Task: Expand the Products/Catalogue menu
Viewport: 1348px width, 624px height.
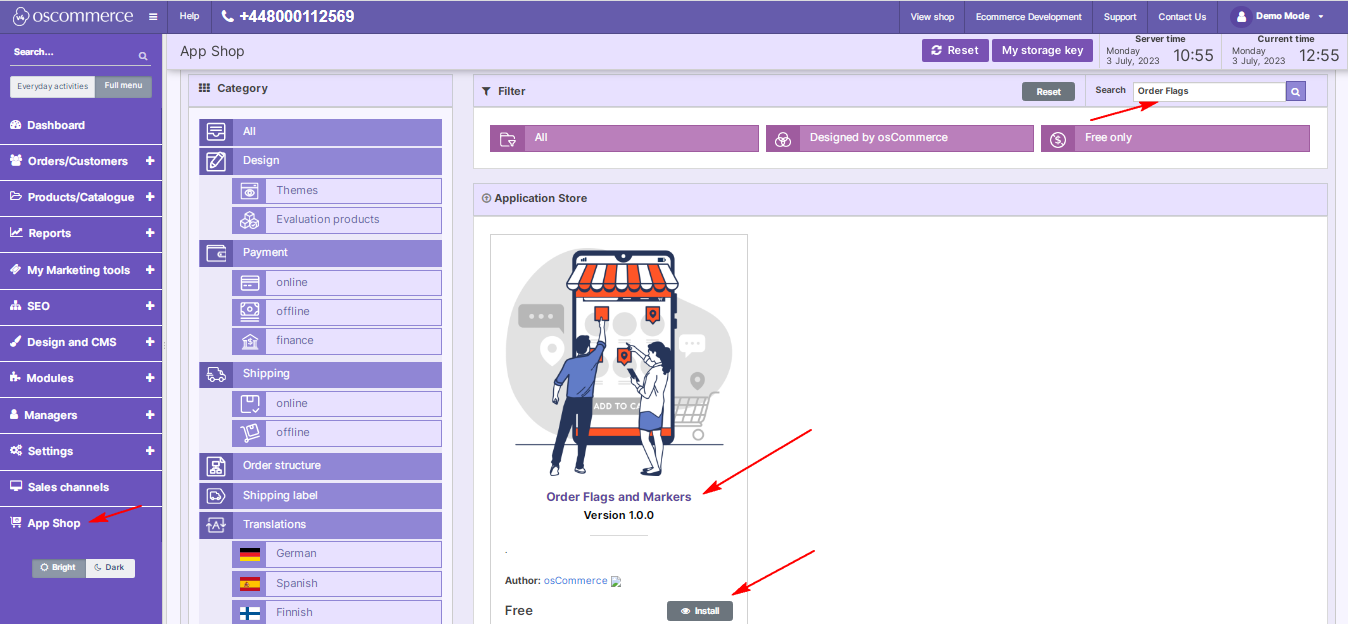Action: [x=150, y=197]
